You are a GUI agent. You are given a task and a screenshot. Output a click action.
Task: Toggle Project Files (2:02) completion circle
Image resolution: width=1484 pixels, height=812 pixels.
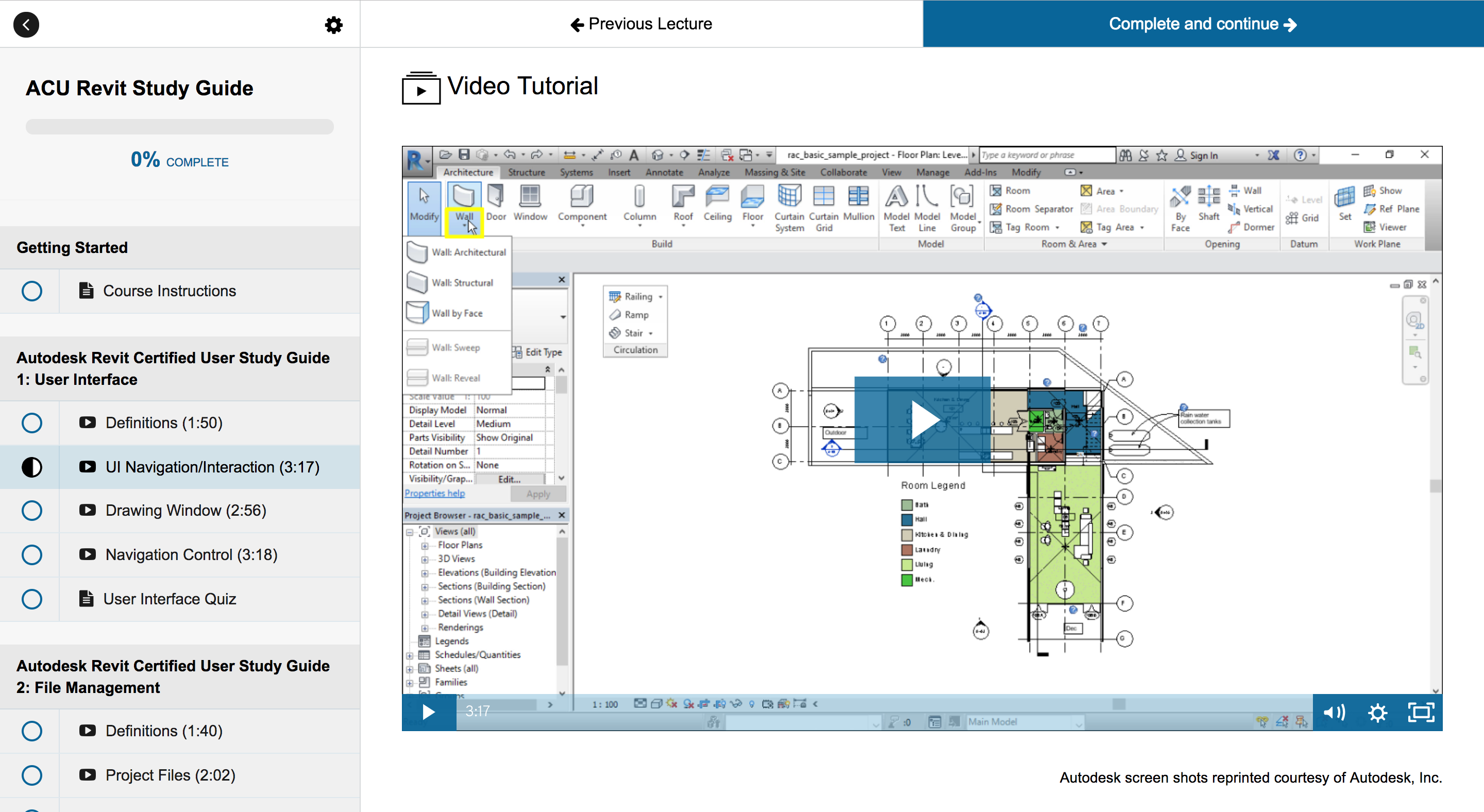(x=31, y=775)
